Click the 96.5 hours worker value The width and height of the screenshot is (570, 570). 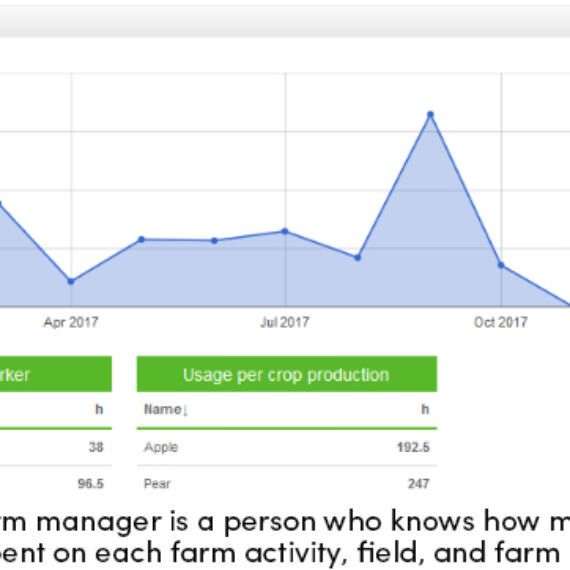click(x=91, y=483)
